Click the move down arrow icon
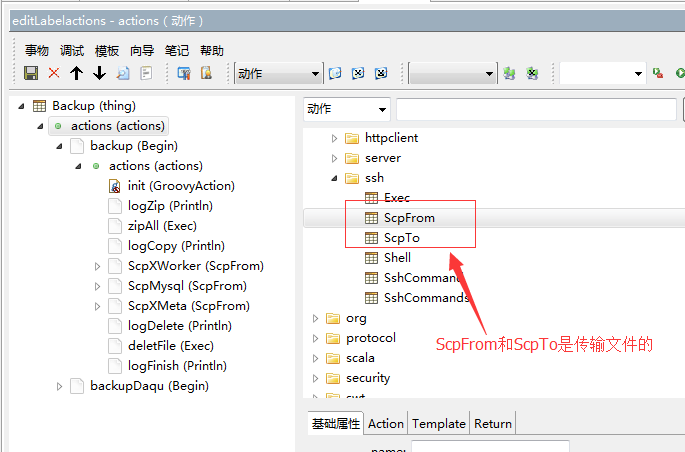 [100, 73]
